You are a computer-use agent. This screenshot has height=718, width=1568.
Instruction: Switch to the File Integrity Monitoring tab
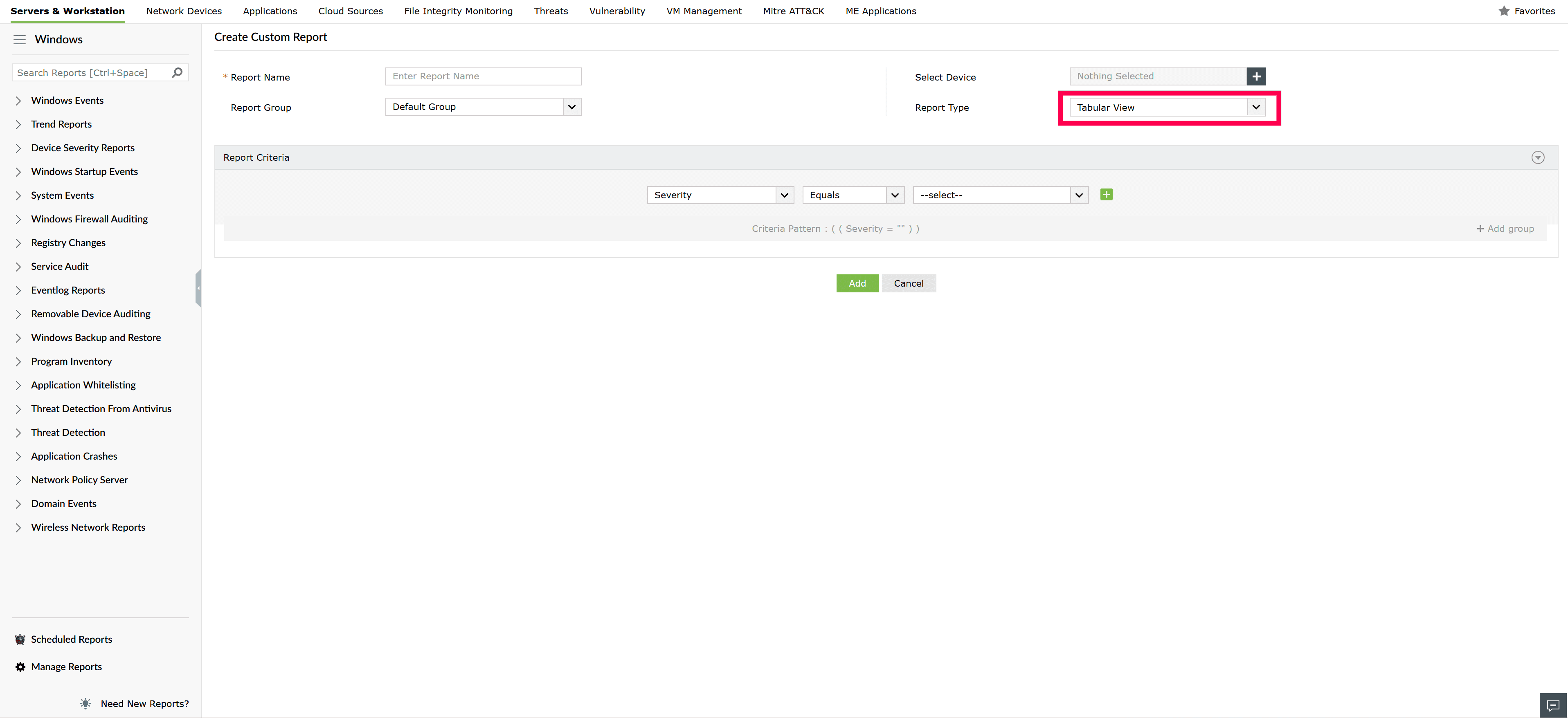pos(458,11)
